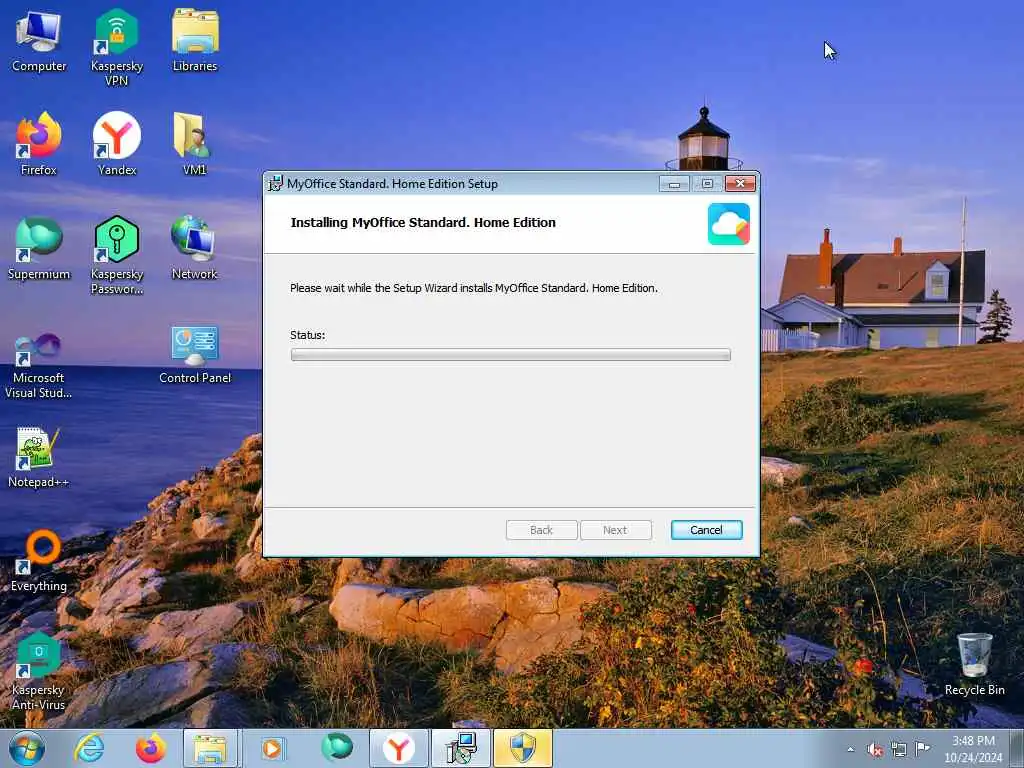Launch Kaspersky VPN shortcut
The image size is (1024, 768).
pos(116,47)
